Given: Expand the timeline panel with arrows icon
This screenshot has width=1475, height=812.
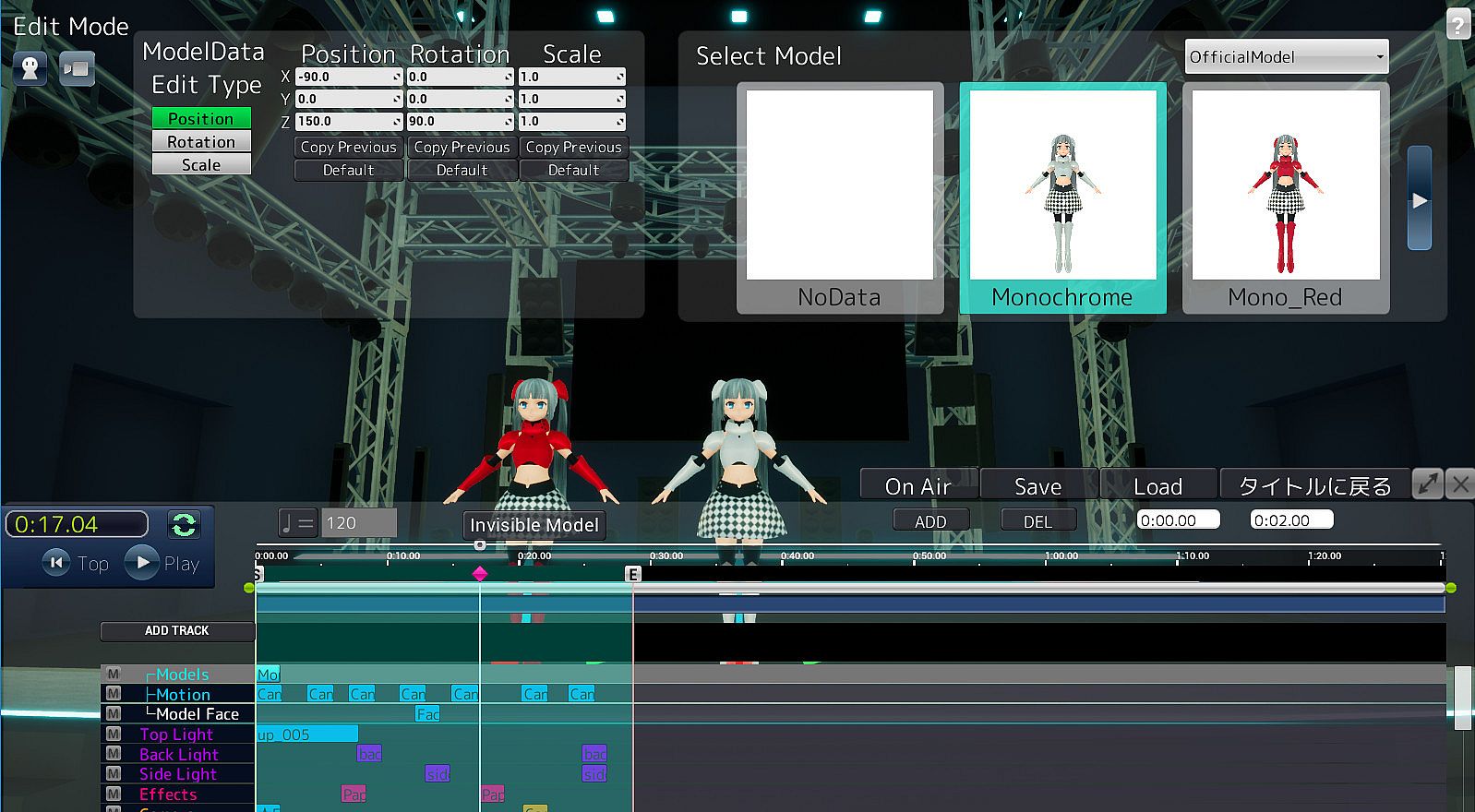Looking at the screenshot, I should 1428,484.
